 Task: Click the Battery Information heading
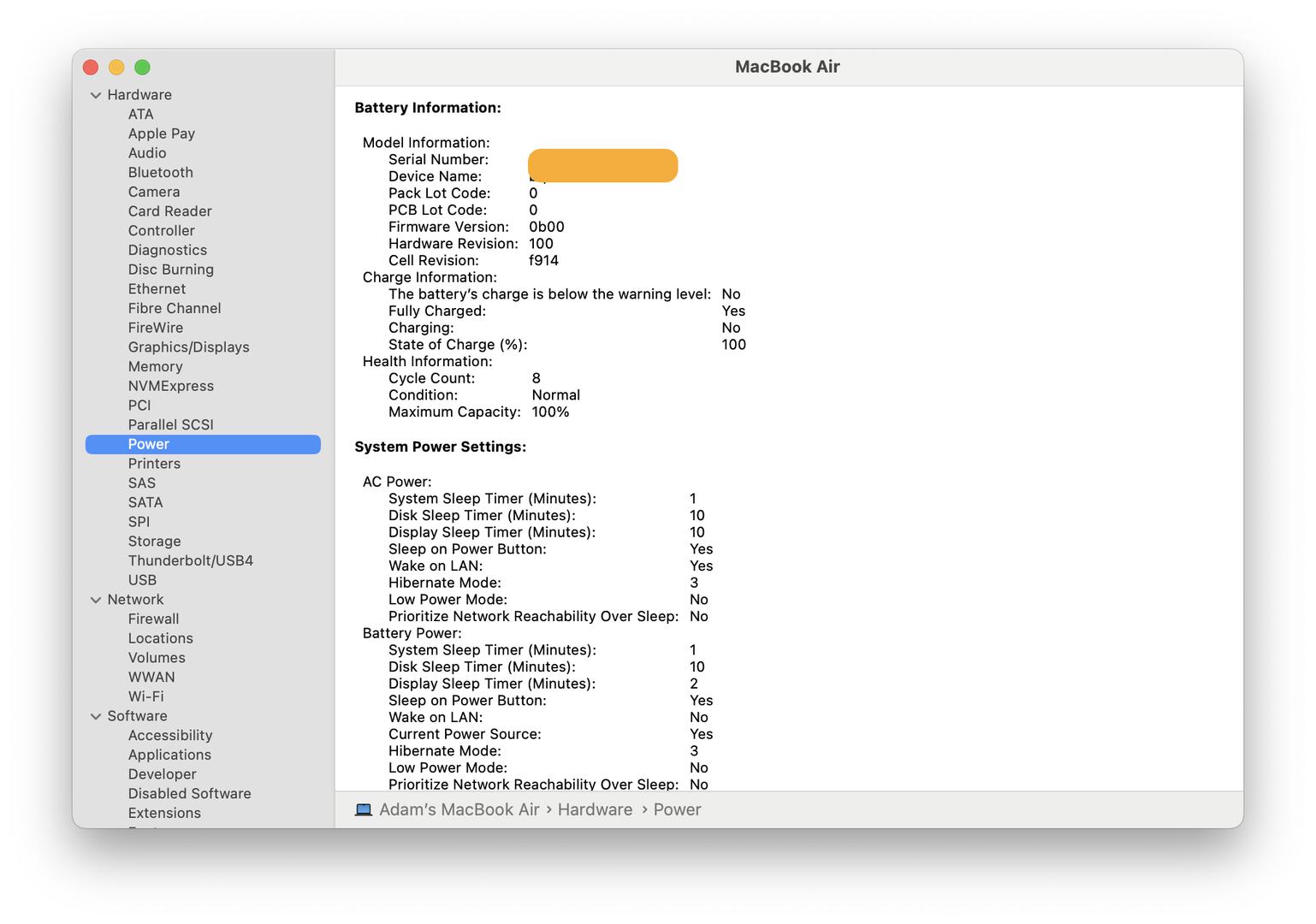pyautogui.click(x=428, y=108)
